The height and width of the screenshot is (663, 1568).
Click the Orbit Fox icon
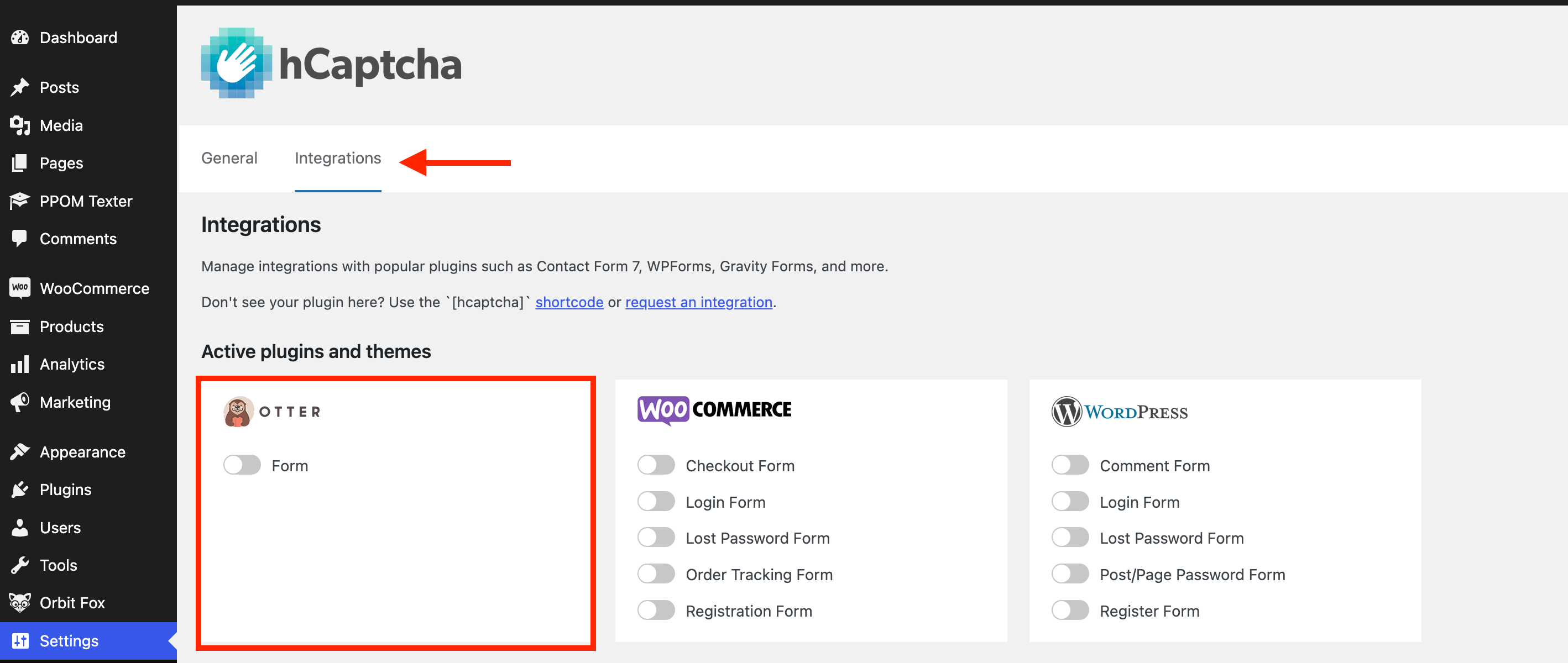[x=19, y=603]
